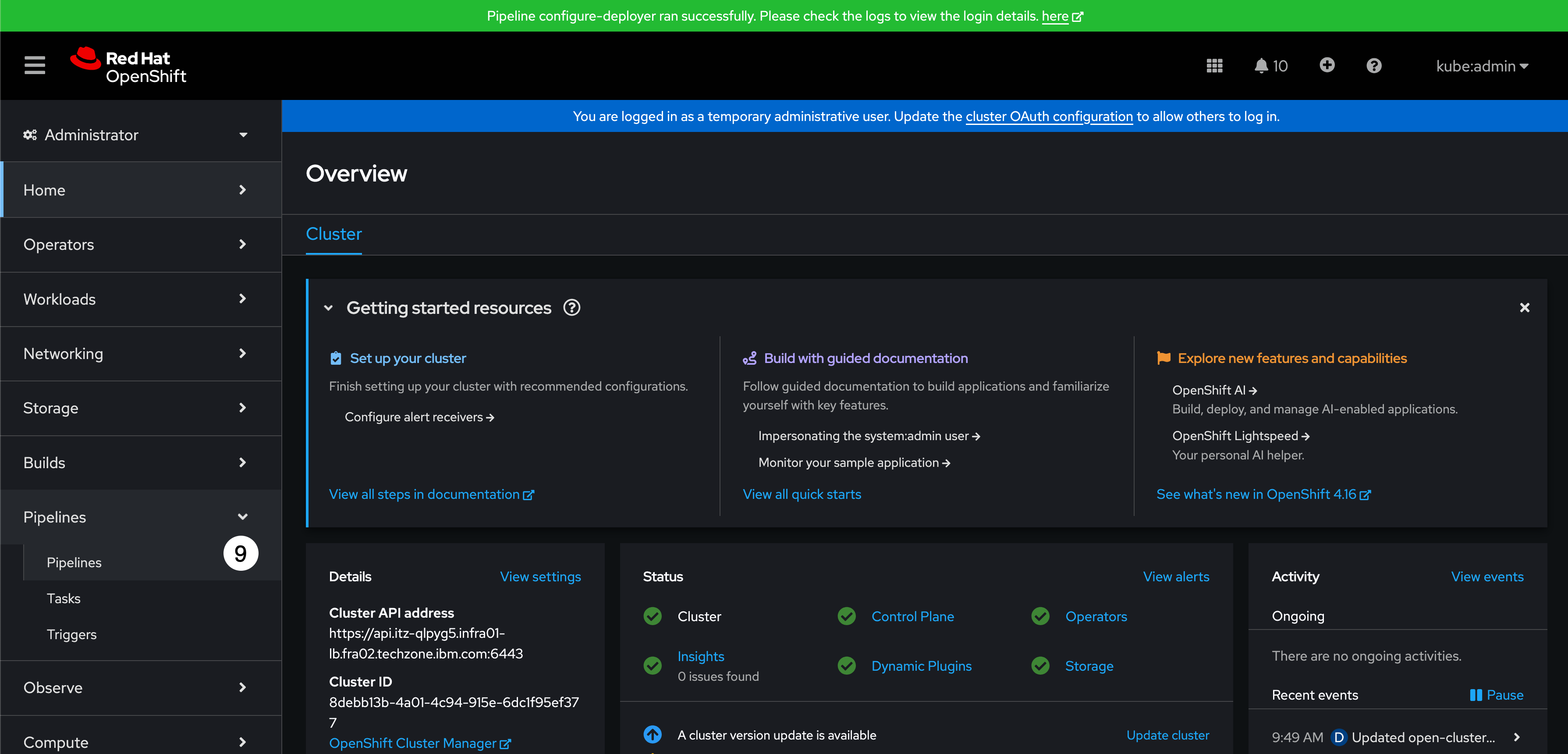Open Triggers under Pipelines menu
This screenshot has height=754, width=1568.
(72, 634)
